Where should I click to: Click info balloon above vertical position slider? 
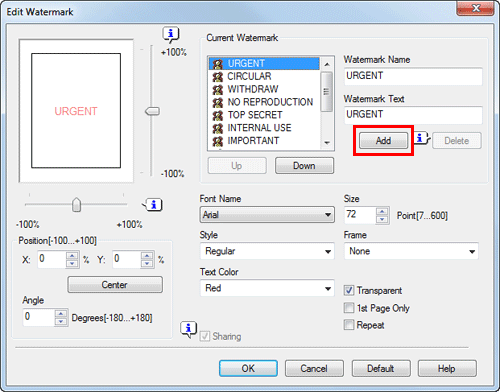pyautogui.click(x=171, y=34)
